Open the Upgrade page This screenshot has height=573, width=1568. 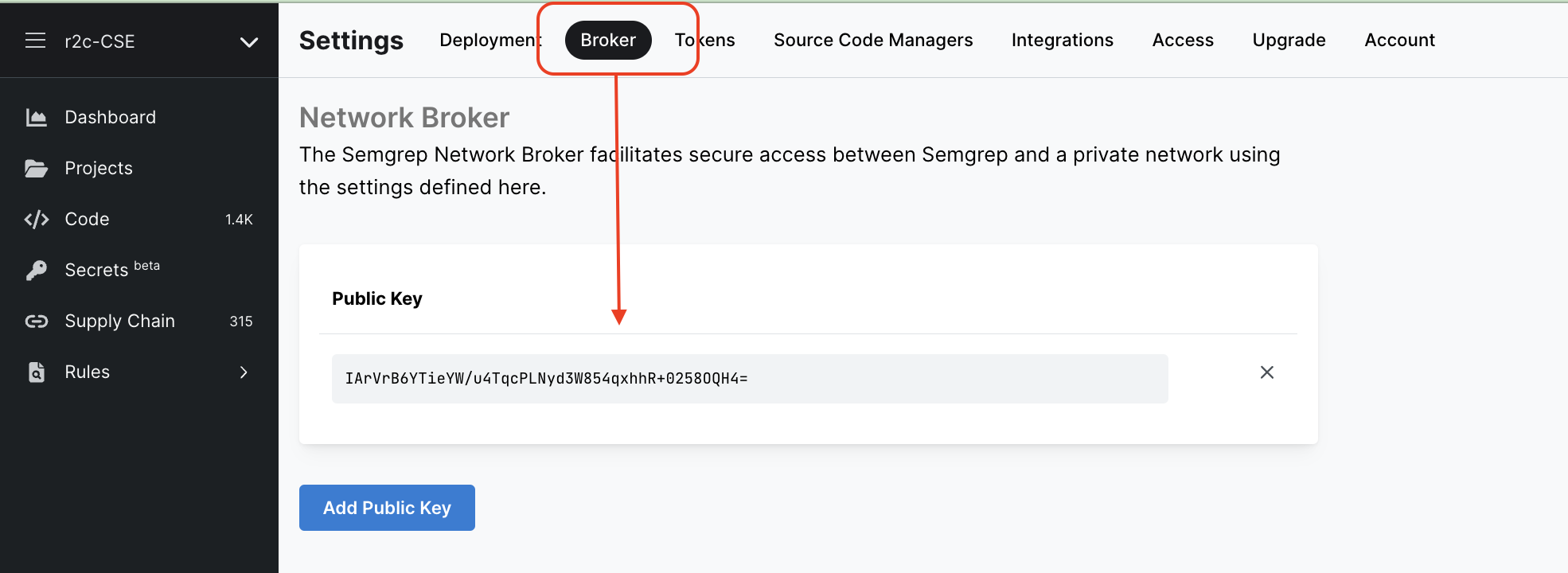click(1289, 40)
